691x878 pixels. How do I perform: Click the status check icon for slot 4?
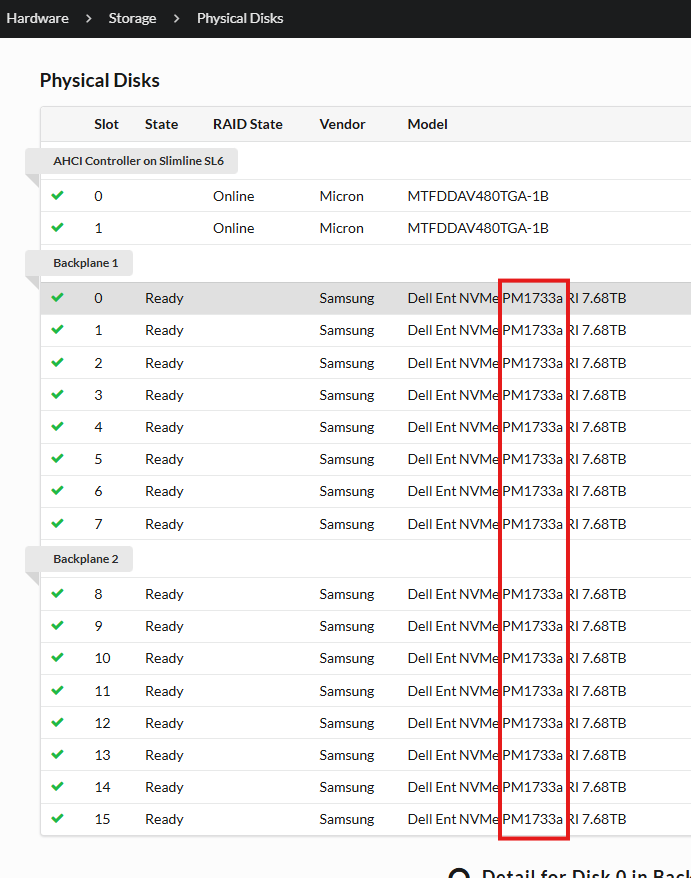57,426
